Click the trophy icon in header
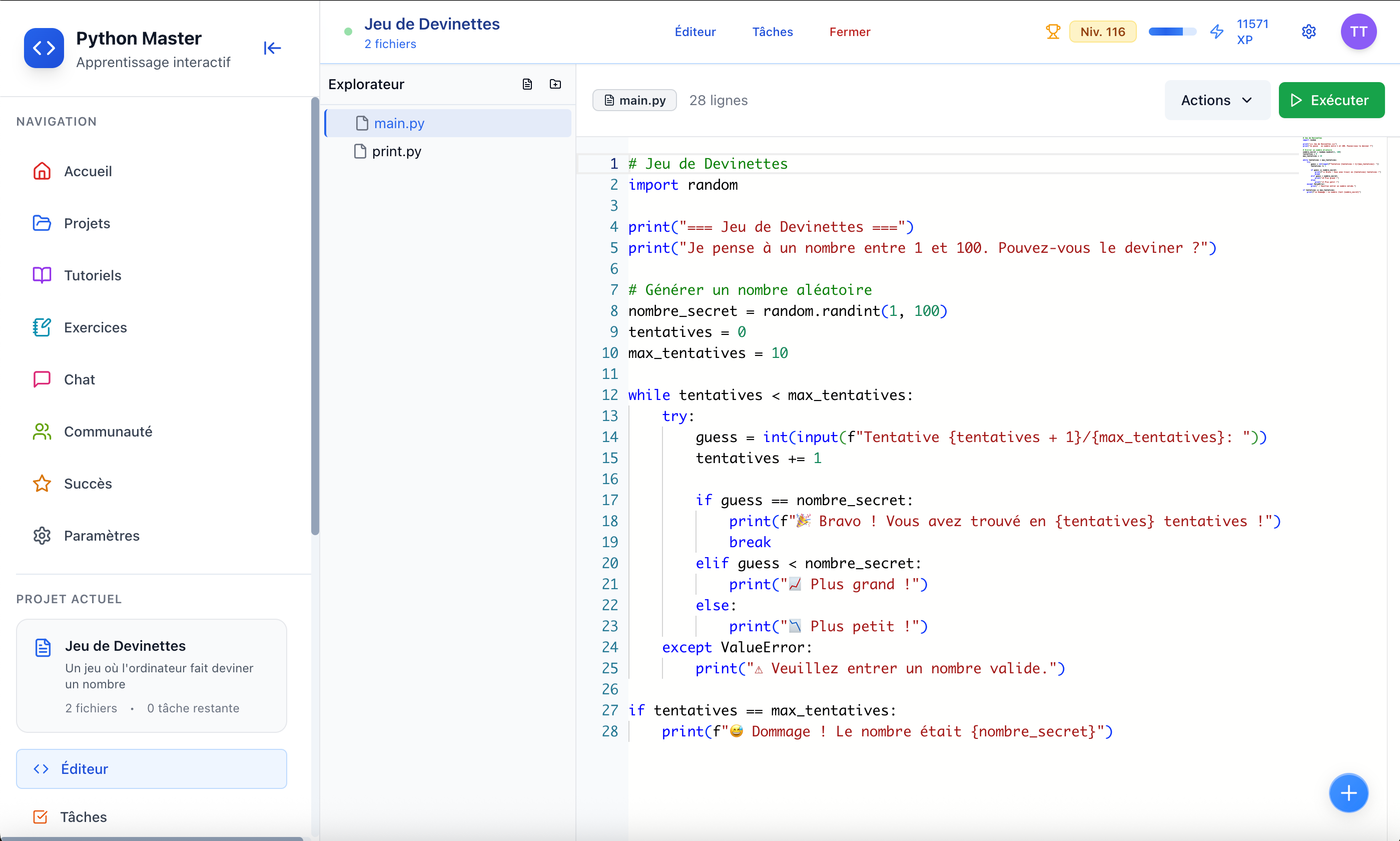Screen dimensions: 1400x841 pos(1053,32)
